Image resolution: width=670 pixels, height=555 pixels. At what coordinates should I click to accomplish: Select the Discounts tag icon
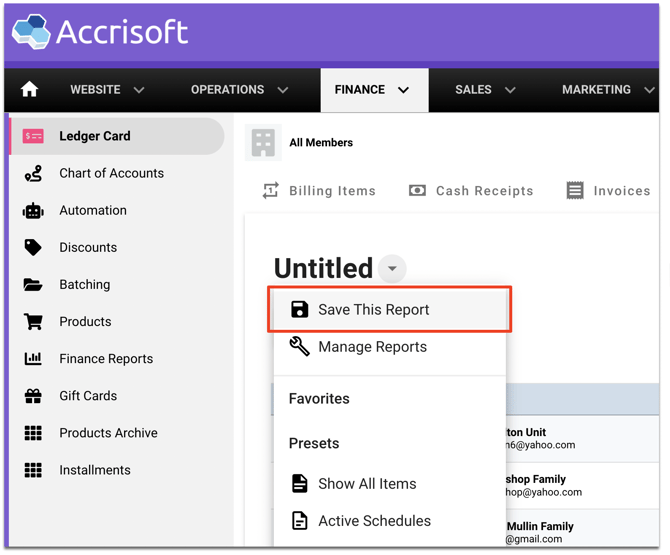tap(33, 248)
